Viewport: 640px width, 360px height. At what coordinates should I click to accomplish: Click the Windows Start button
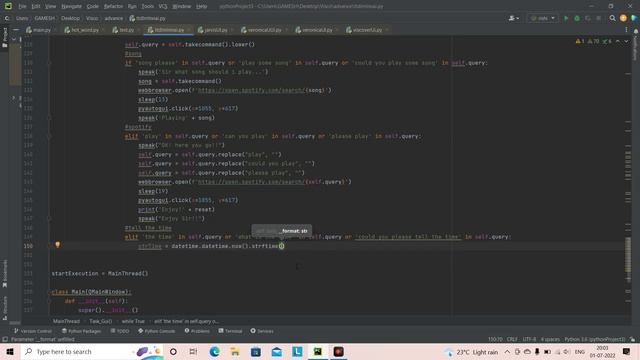(x=10, y=352)
